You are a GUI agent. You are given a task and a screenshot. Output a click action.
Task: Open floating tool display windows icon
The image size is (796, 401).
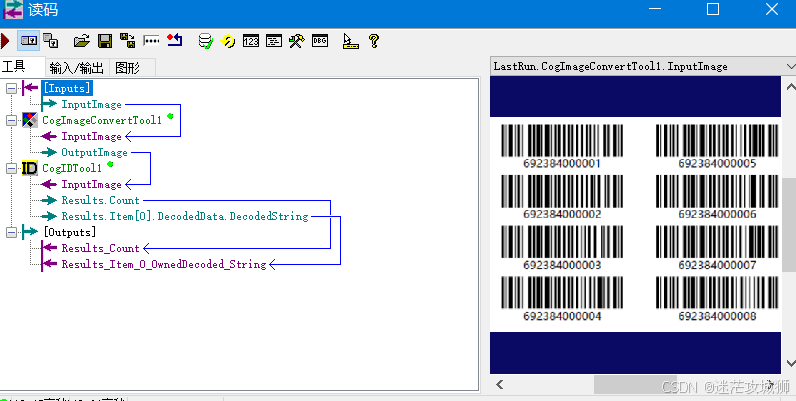[x=51, y=41]
